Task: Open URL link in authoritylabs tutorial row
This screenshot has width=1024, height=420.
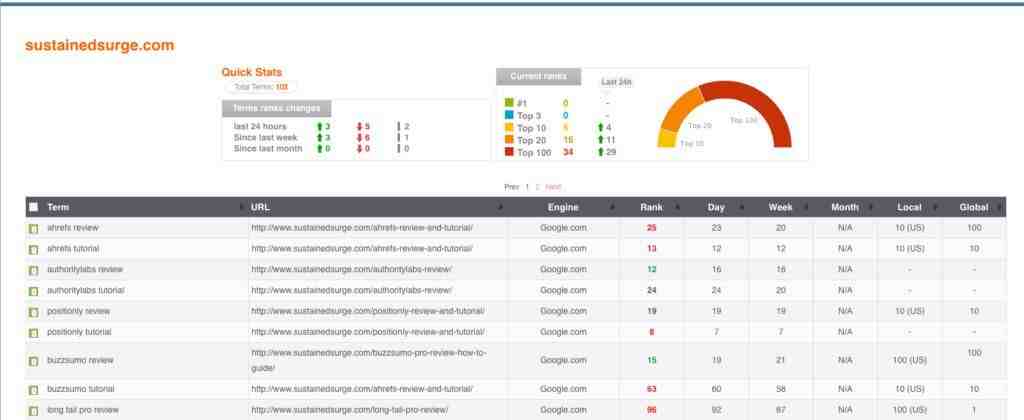Action: (351, 291)
